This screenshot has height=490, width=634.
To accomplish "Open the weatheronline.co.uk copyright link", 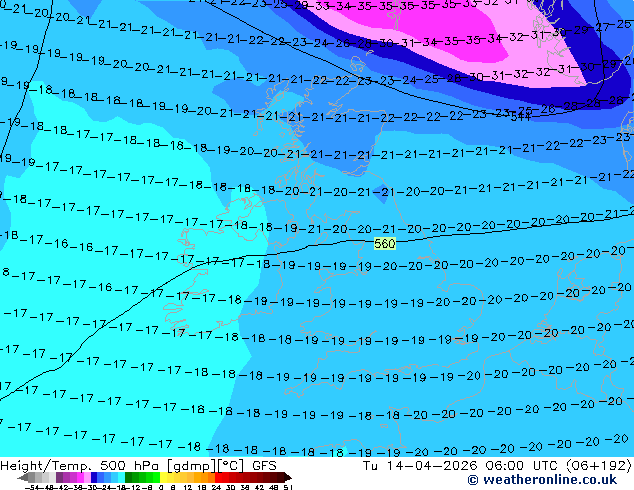I will (543, 480).
